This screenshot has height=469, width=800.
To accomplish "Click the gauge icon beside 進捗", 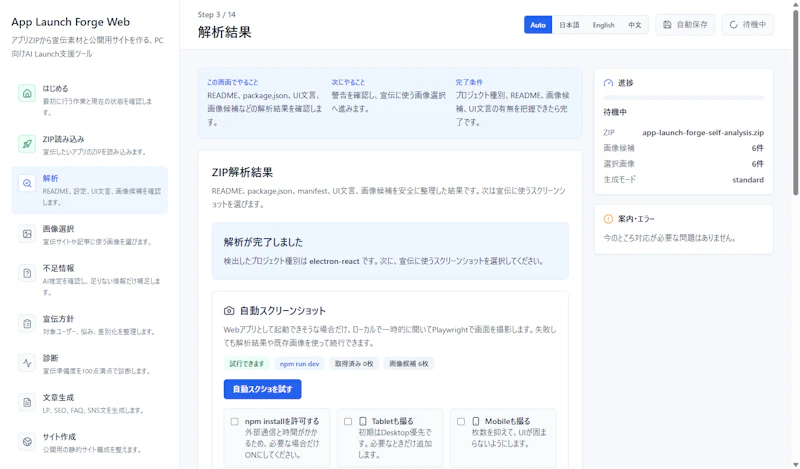I will 608,83.
